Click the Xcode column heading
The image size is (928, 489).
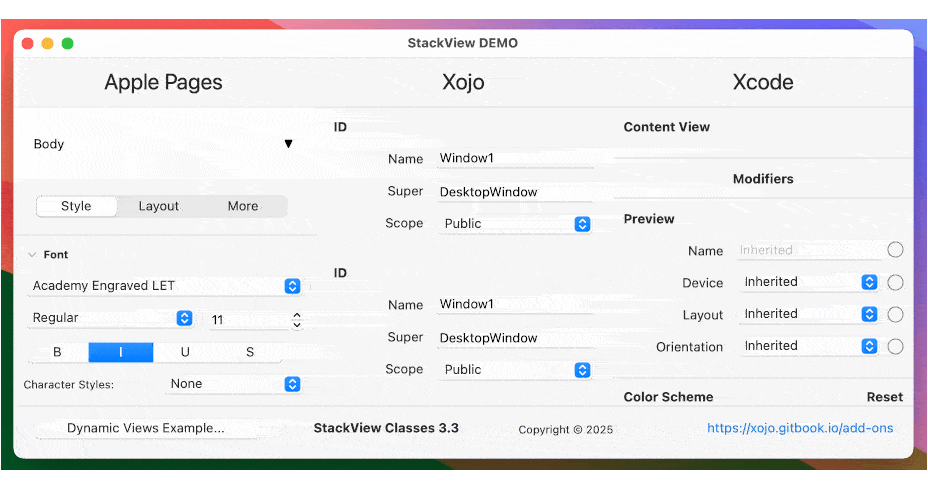pyautogui.click(x=763, y=82)
